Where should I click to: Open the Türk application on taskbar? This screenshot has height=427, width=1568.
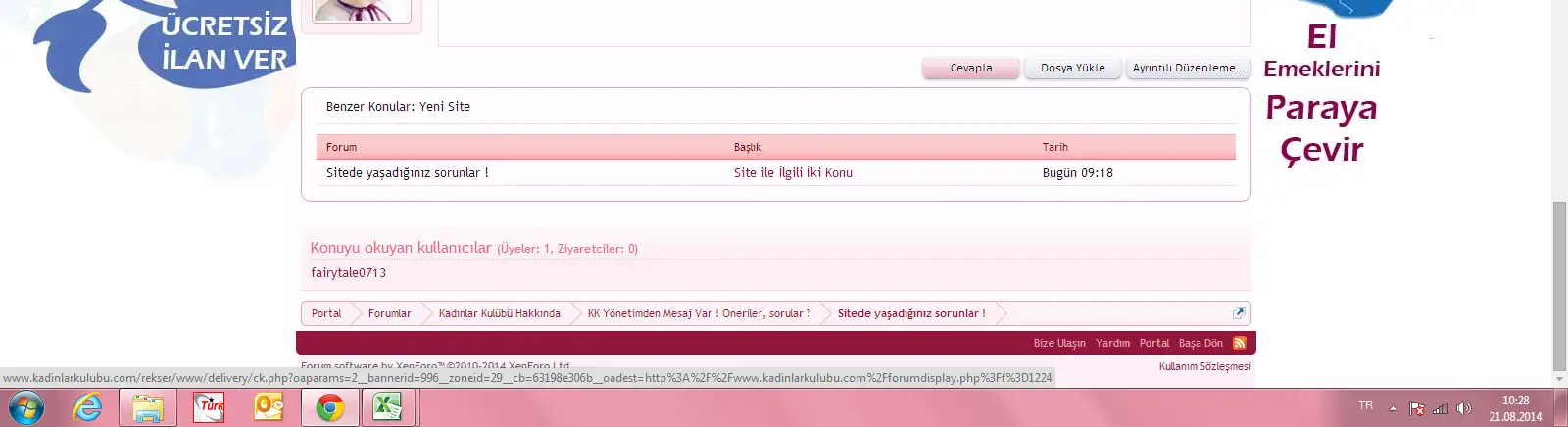[209, 407]
